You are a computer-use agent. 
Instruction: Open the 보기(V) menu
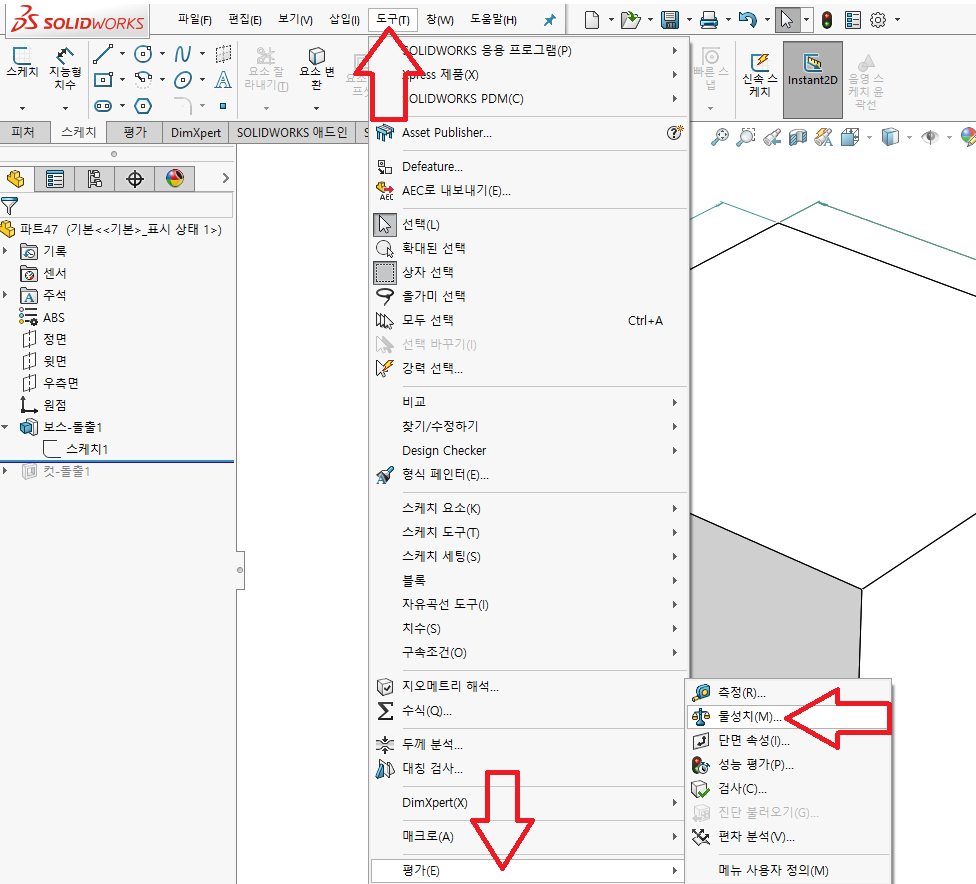click(295, 20)
